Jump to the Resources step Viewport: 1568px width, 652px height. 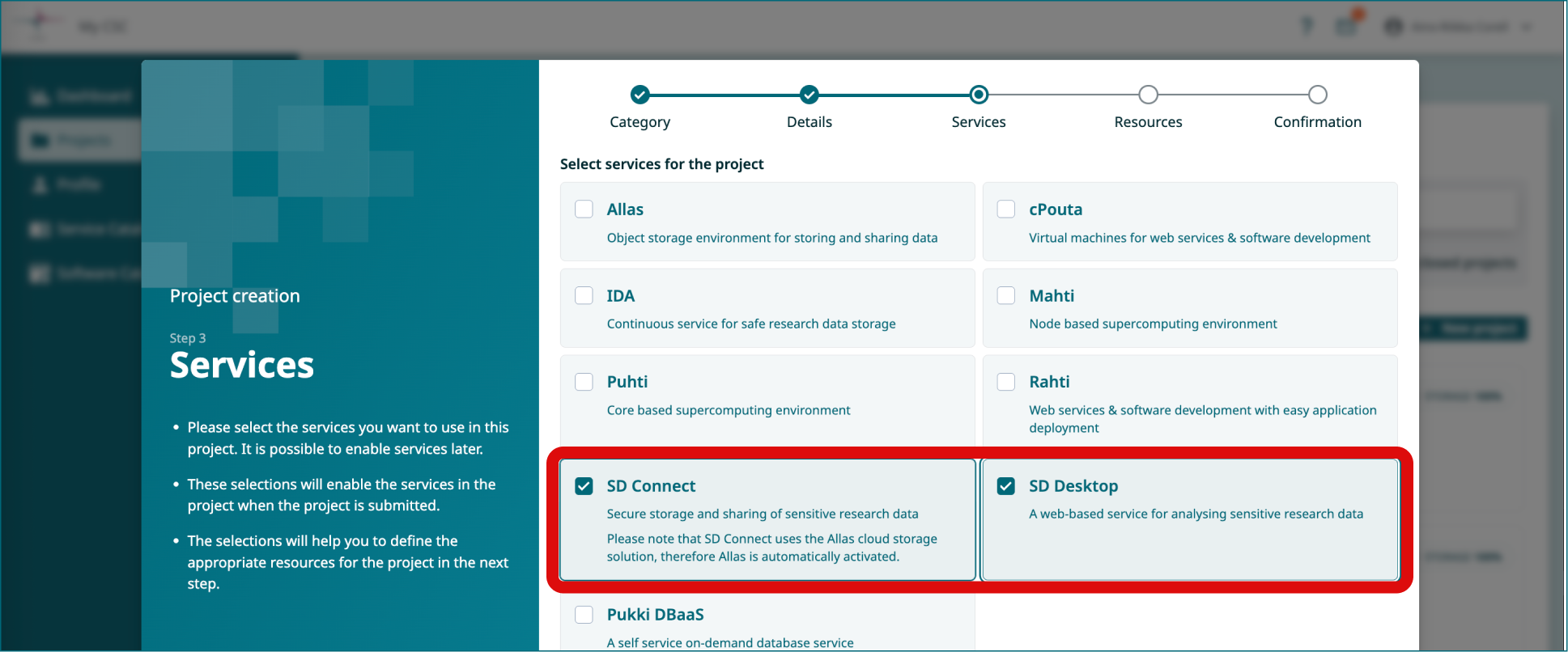[1148, 95]
